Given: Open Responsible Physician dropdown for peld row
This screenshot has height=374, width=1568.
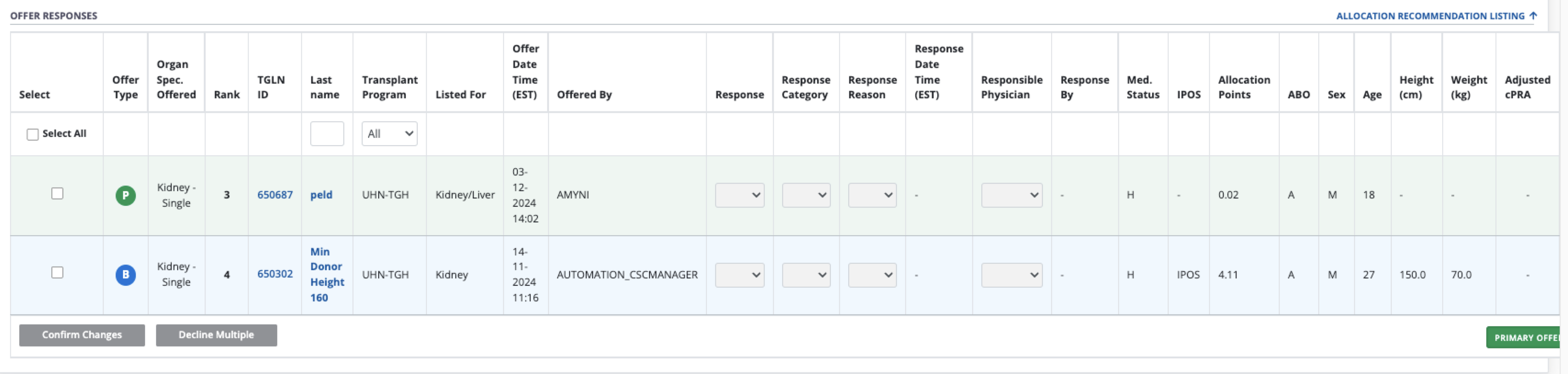Looking at the screenshot, I should point(1011,195).
